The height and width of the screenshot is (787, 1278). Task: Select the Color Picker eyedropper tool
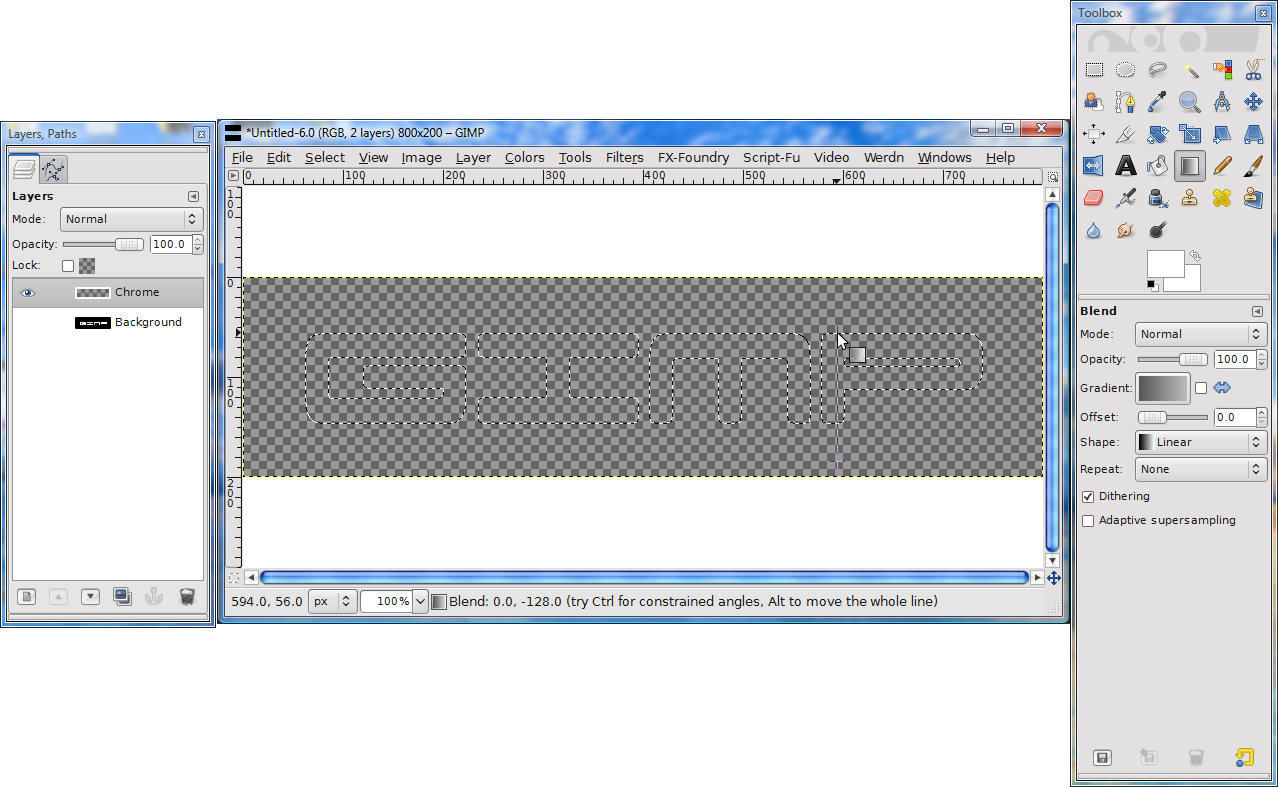click(1158, 102)
